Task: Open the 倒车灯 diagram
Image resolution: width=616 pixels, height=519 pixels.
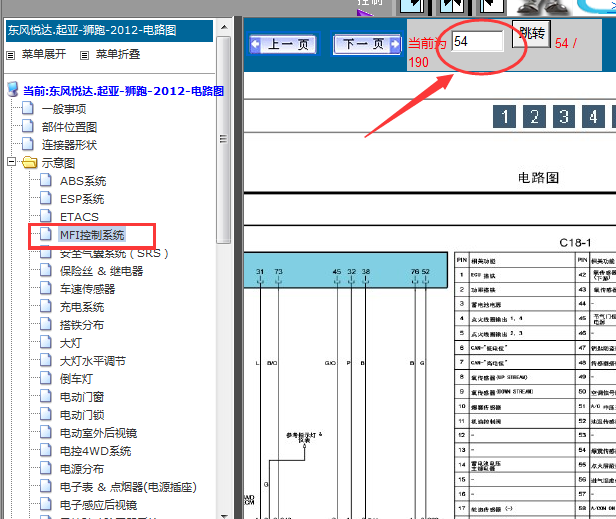Action: click(76, 379)
